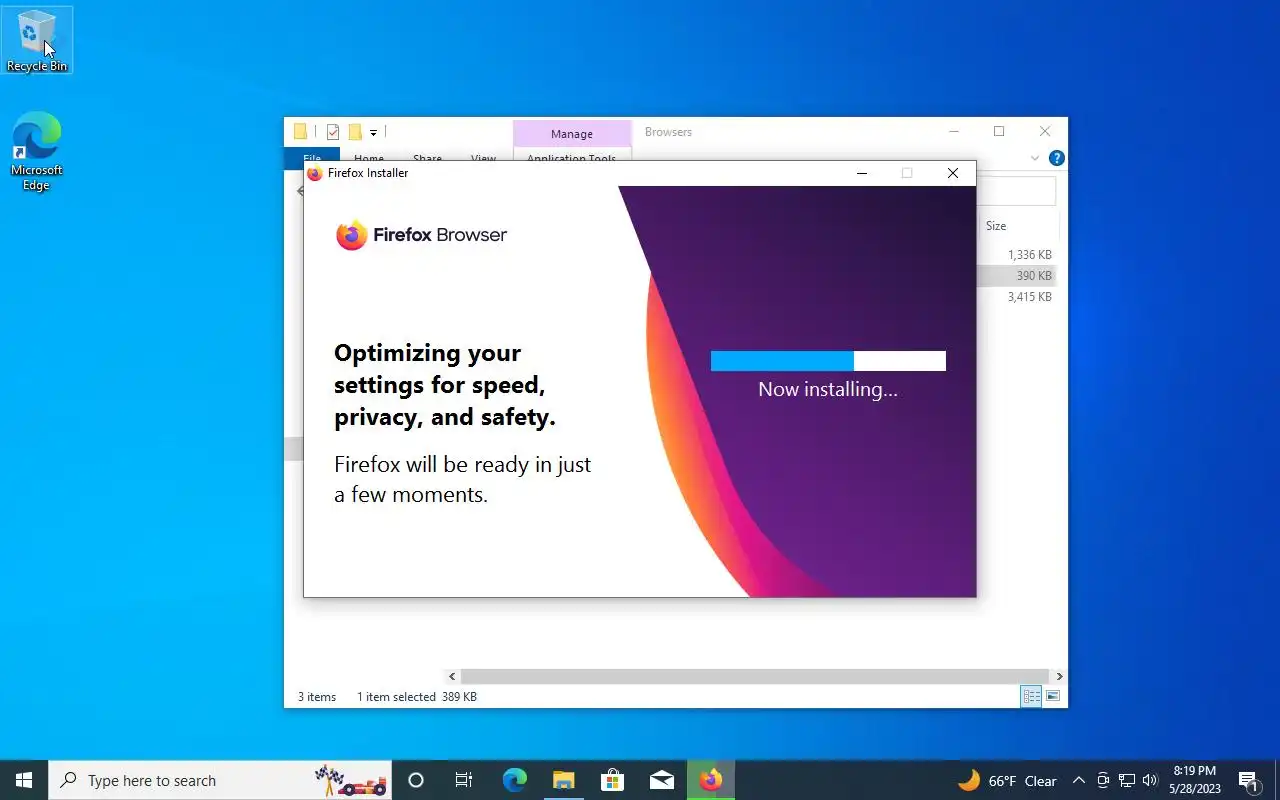Open the Customize Quick Access Toolbar dropdown
The width and height of the screenshot is (1280, 800).
pyautogui.click(x=373, y=133)
